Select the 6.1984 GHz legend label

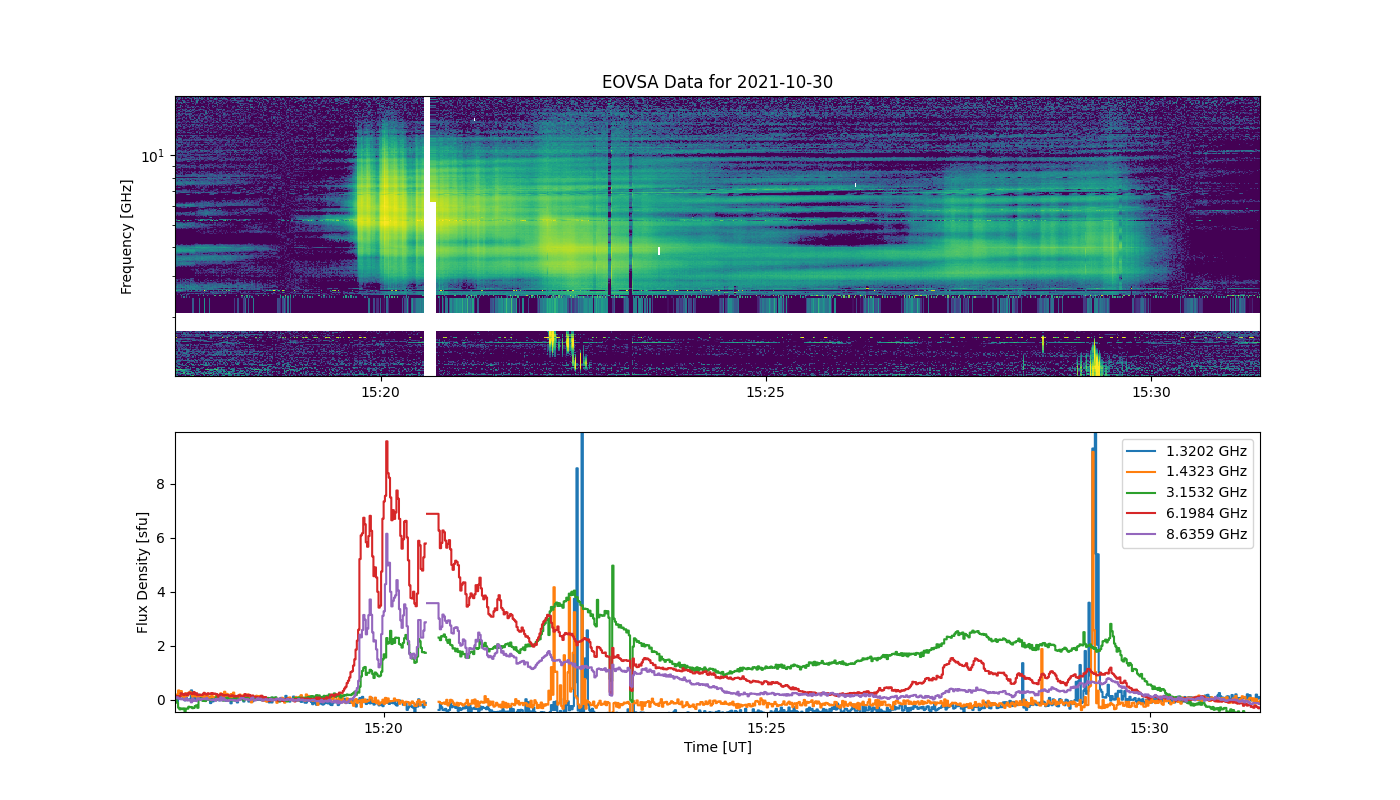pos(1206,514)
